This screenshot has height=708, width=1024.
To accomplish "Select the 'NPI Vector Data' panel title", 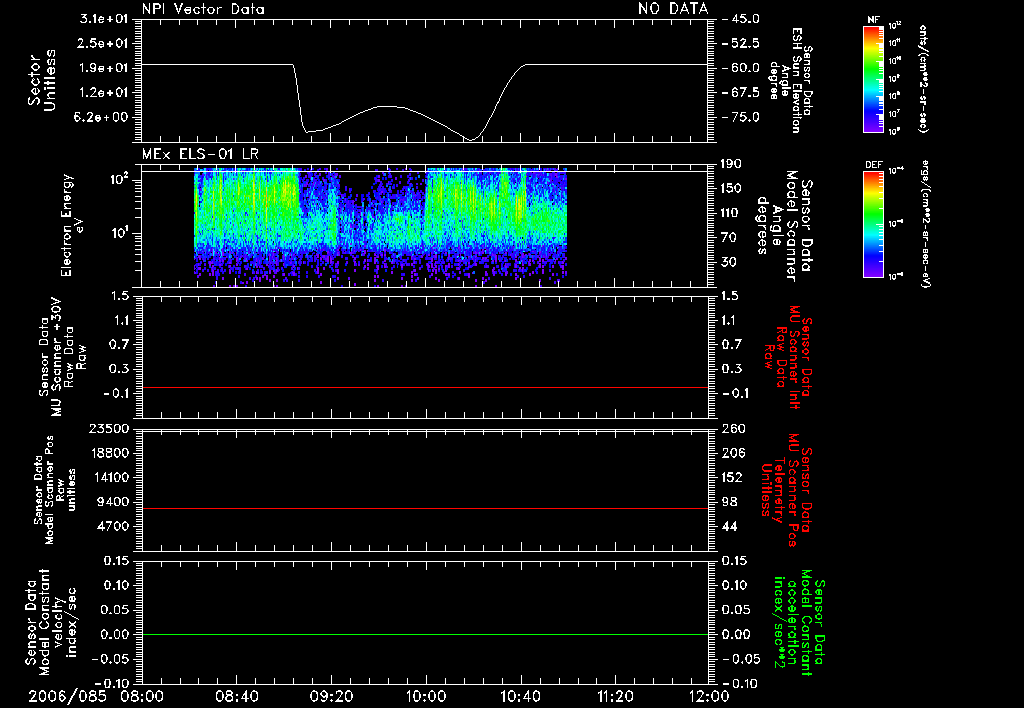I will coord(203,9).
